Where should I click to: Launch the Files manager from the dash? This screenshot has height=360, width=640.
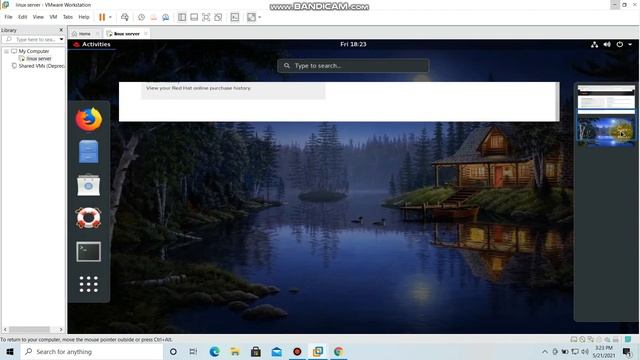[89, 152]
